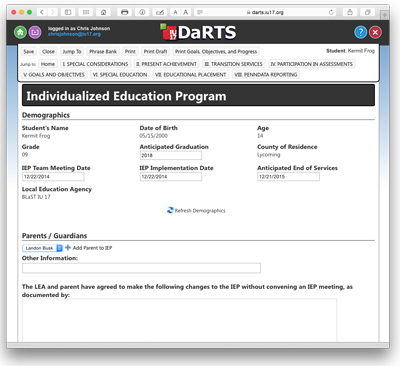Viewport: 400px width, 366px height.
Task: Click the Refresh Demographics link
Action: click(200, 211)
